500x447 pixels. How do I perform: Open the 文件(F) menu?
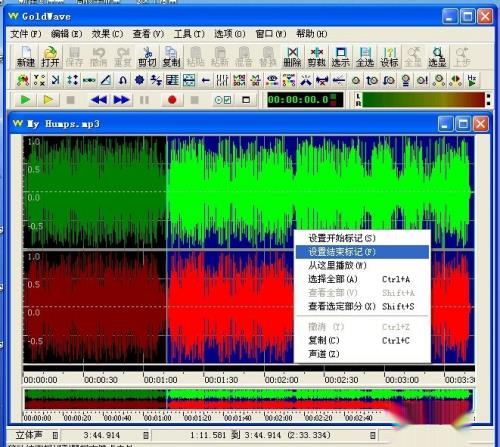[x=26, y=34]
